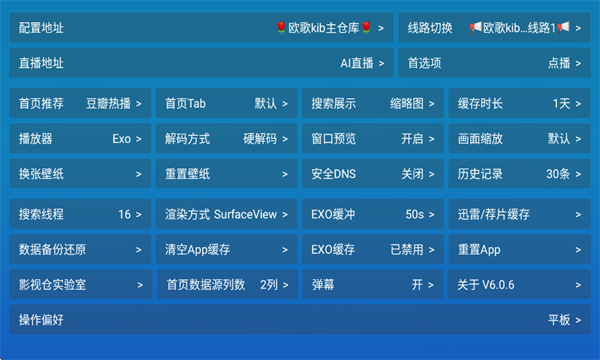Select the 首页Tab default option
600x360 pixels.
pyautogui.click(x=227, y=103)
